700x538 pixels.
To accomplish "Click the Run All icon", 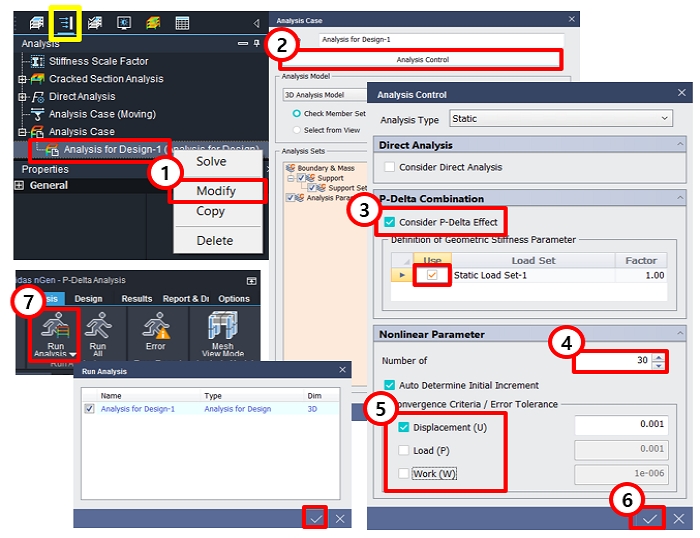I will pyautogui.click(x=98, y=334).
